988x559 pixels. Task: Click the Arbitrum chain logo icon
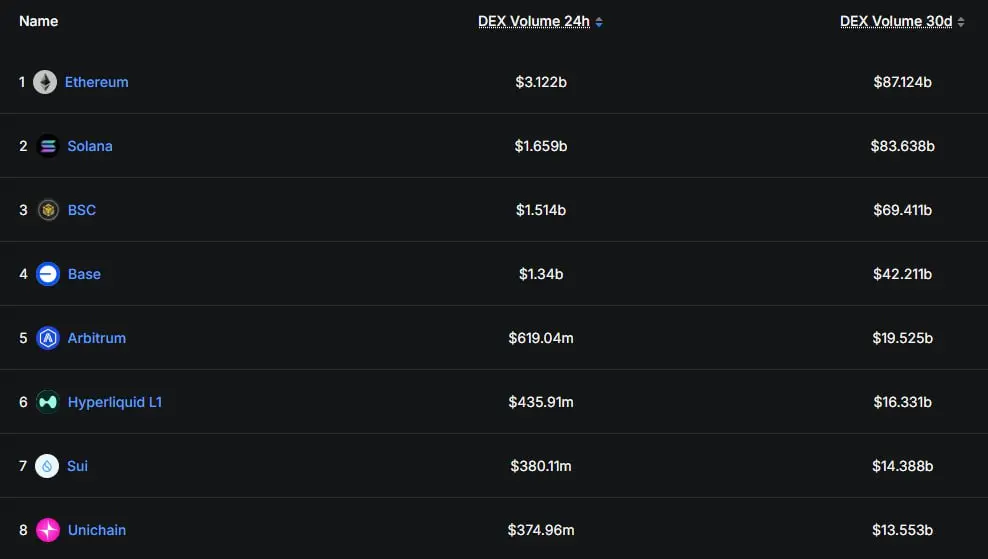pos(48,338)
